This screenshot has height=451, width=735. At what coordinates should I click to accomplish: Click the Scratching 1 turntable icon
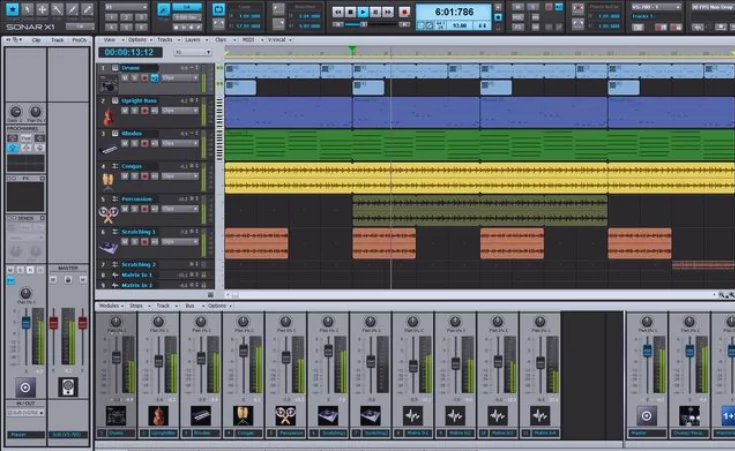point(108,247)
